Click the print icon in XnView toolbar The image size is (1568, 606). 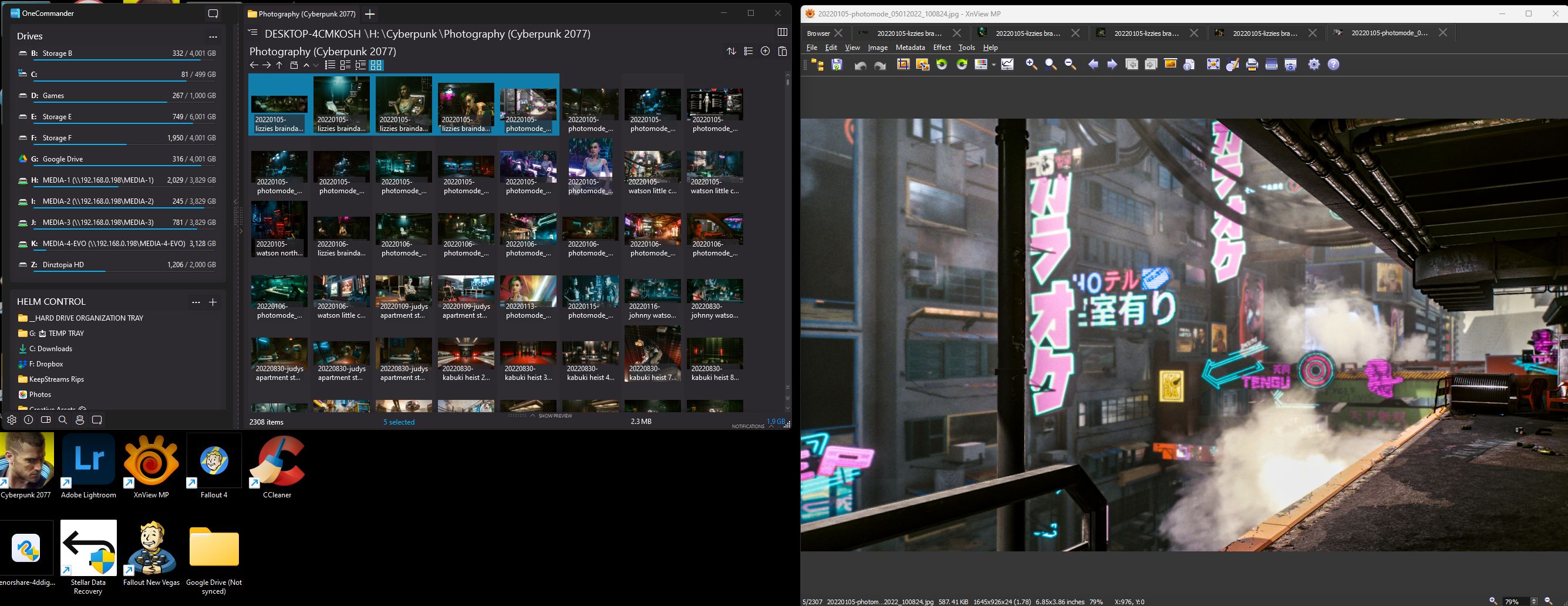[x=1252, y=65]
